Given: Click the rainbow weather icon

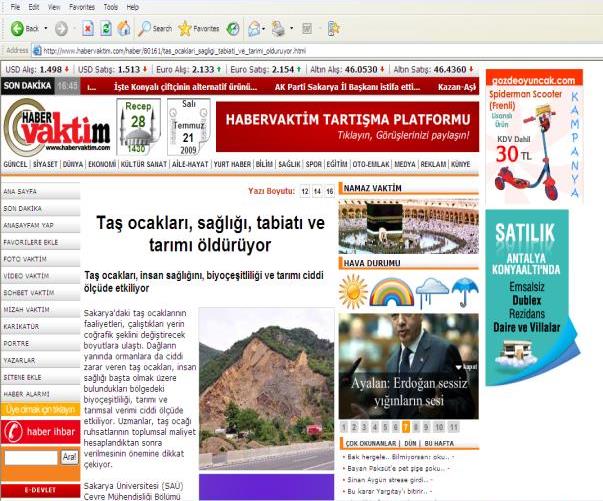Looking at the screenshot, I should point(391,292).
